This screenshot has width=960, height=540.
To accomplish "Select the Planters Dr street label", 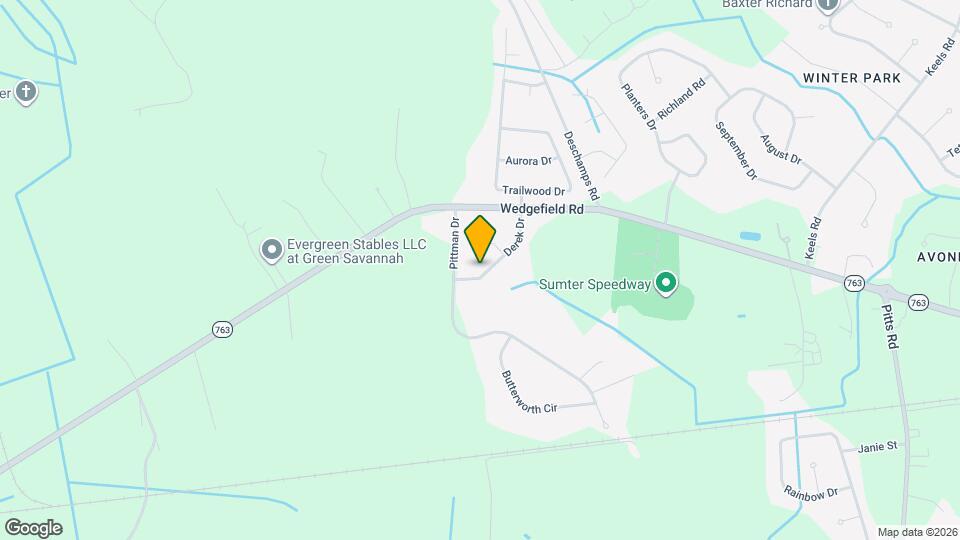I will (x=639, y=107).
